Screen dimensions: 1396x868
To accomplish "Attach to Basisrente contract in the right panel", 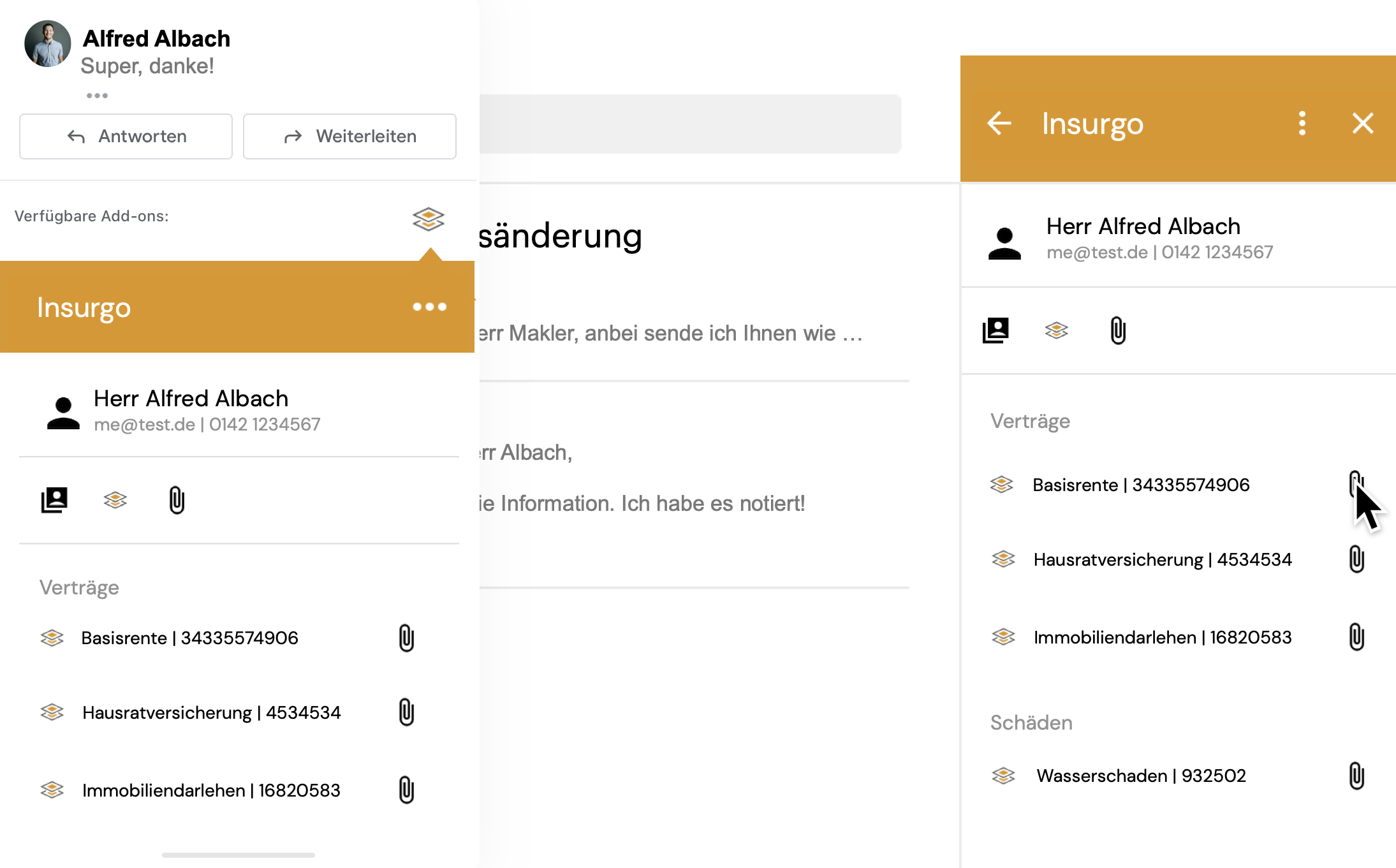I will click(1356, 485).
